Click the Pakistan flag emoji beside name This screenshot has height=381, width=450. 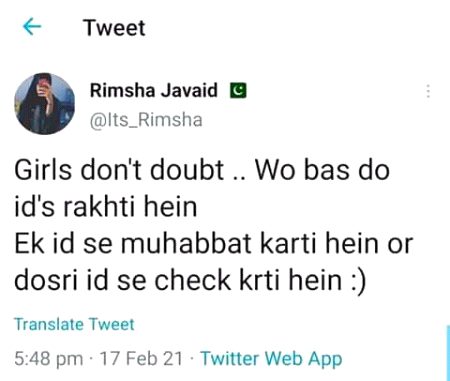click(x=238, y=90)
